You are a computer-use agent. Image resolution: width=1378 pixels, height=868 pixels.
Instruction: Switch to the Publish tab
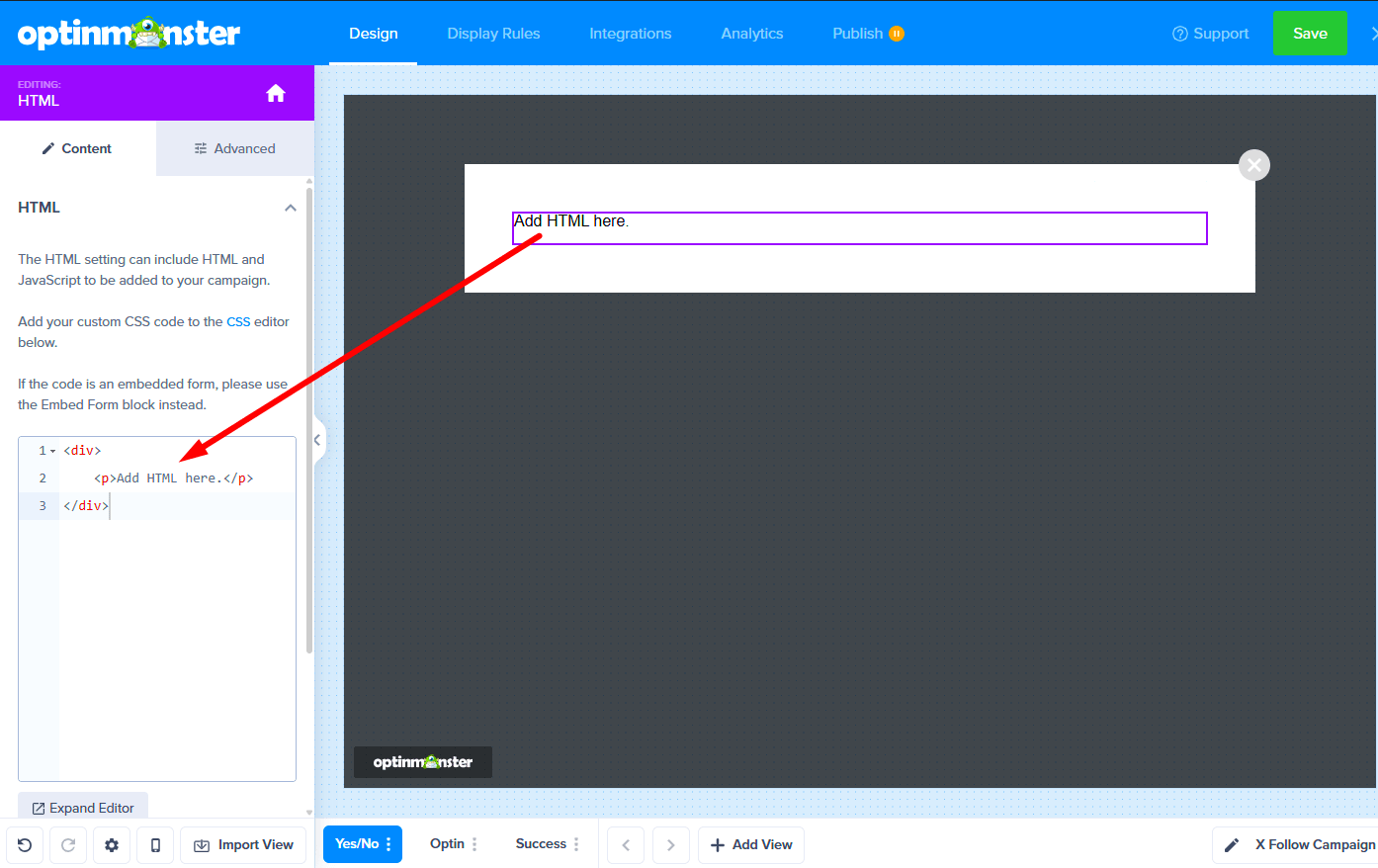[857, 34]
